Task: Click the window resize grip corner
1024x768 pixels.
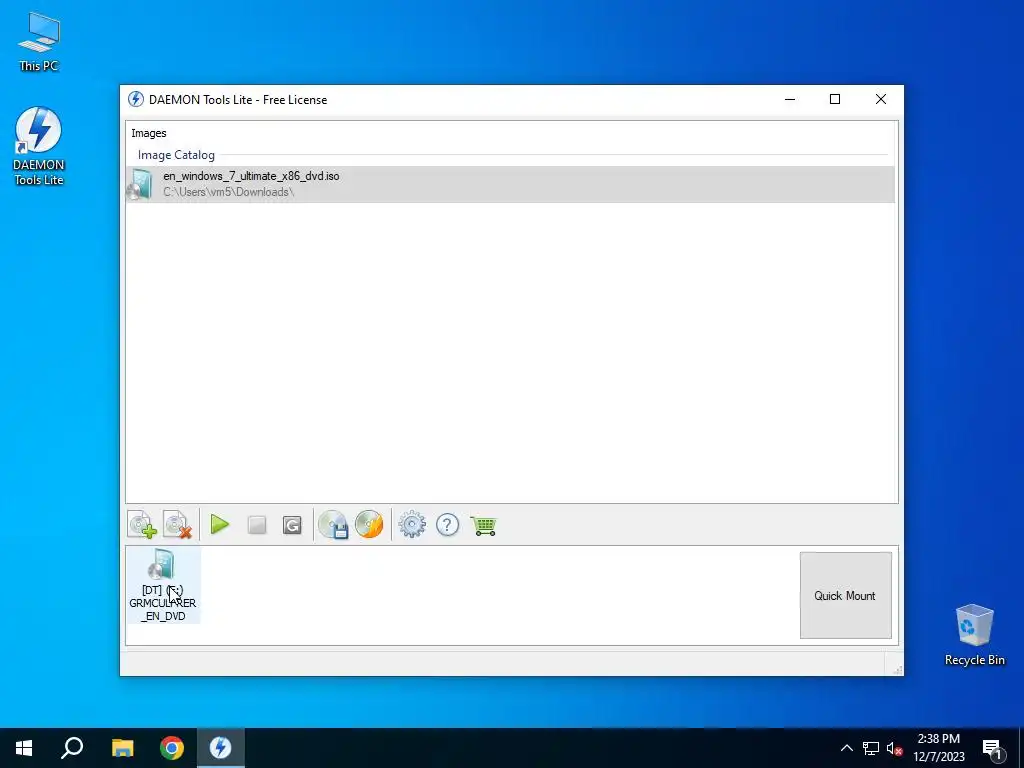Action: pos(897,669)
